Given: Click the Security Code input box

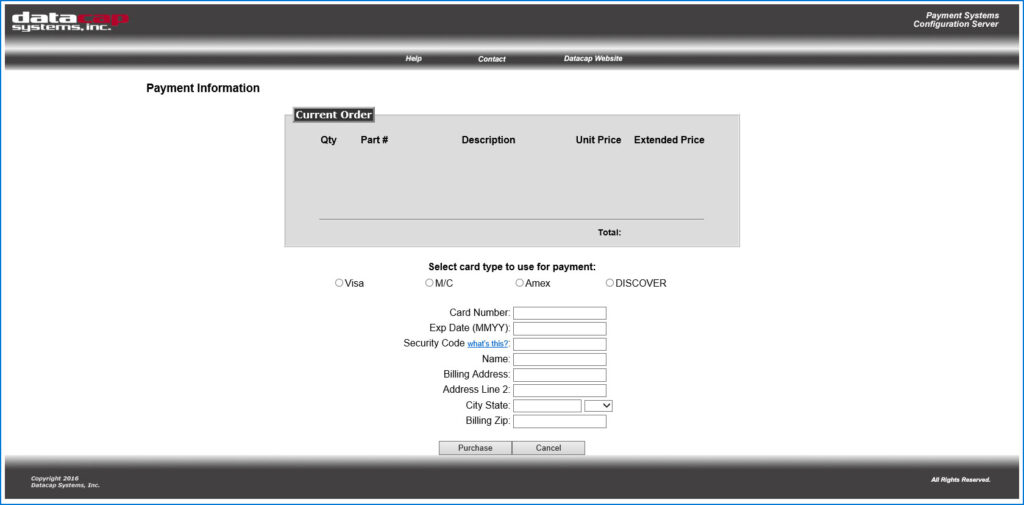Looking at the screenshot, I should pos(560,344).
